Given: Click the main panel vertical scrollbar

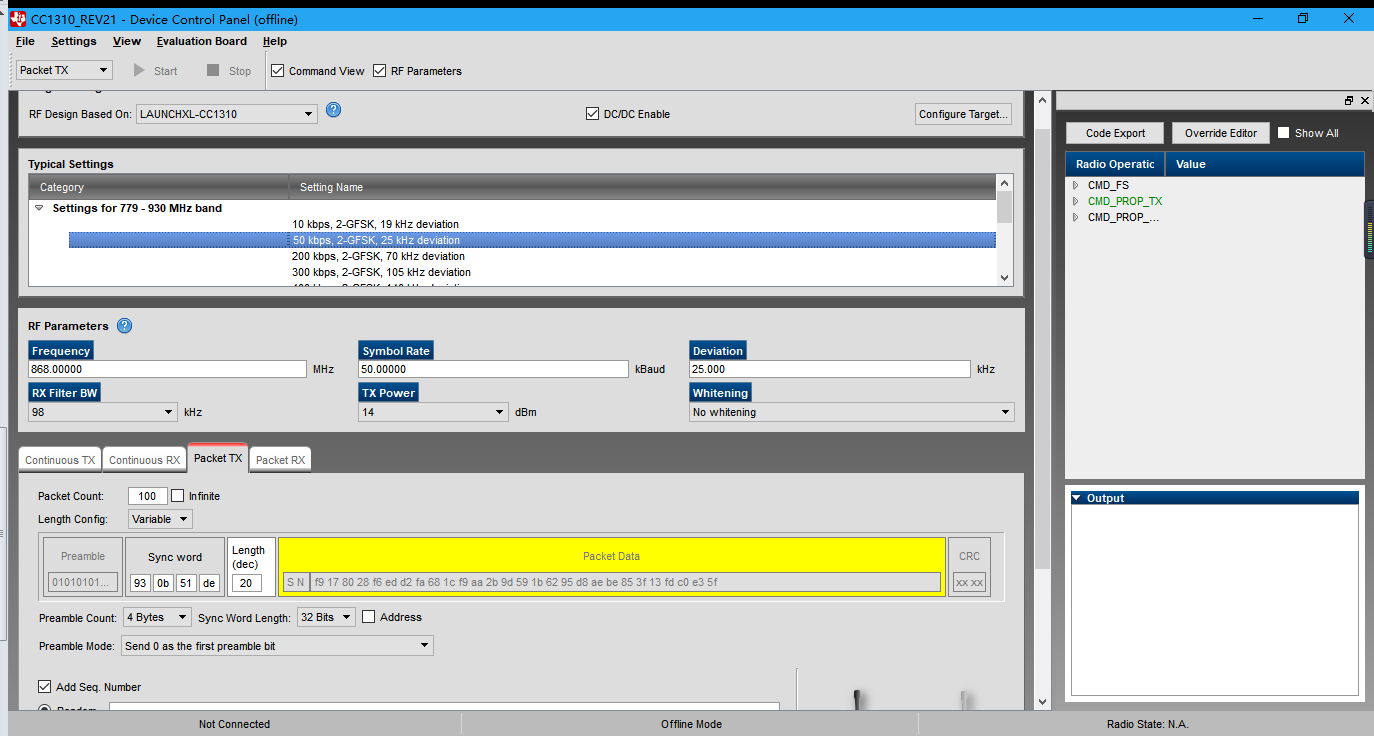Looking at the screenshot, I should 1043,350.
